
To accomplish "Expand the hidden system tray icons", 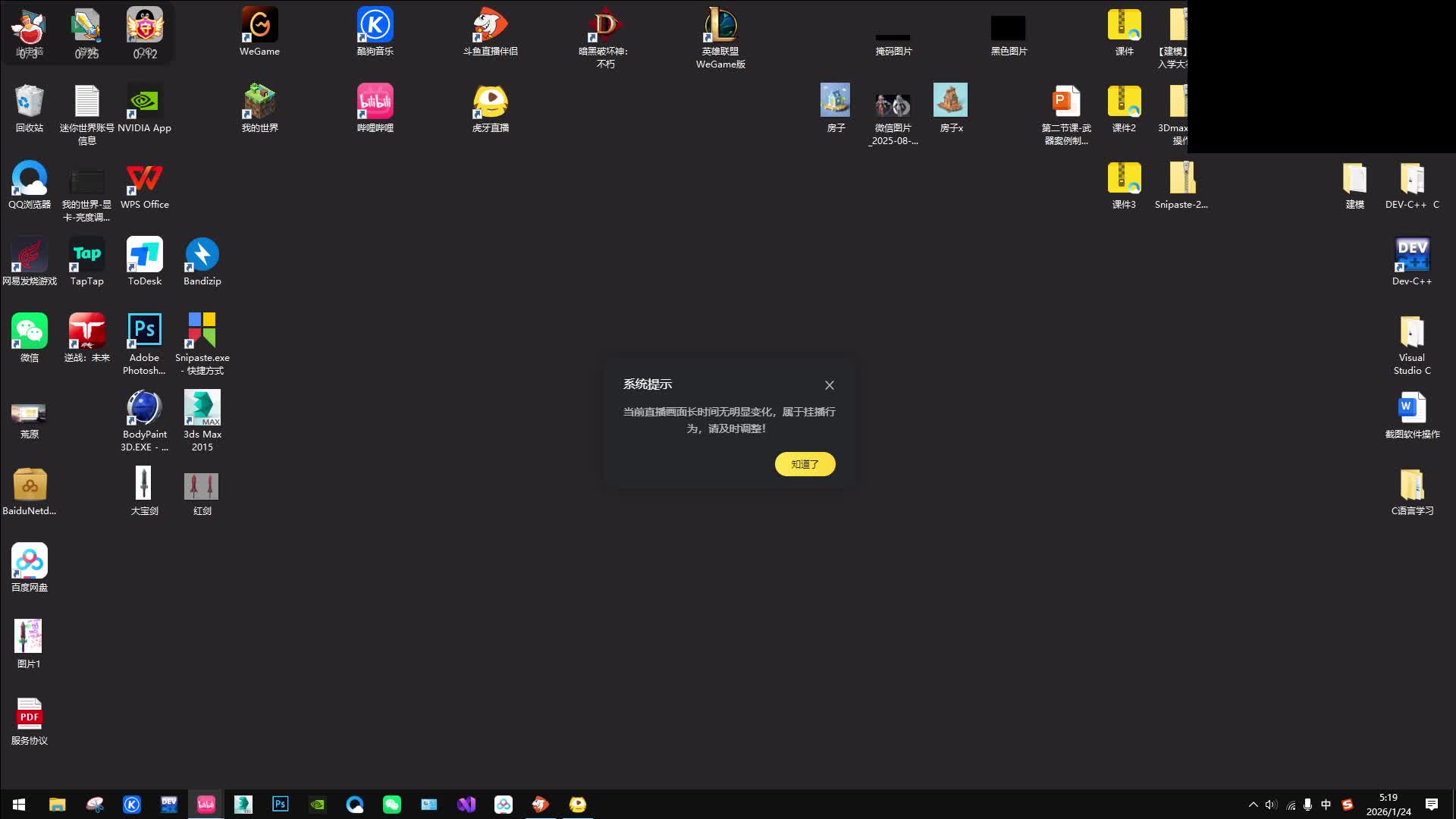I will click(1253, 805).
